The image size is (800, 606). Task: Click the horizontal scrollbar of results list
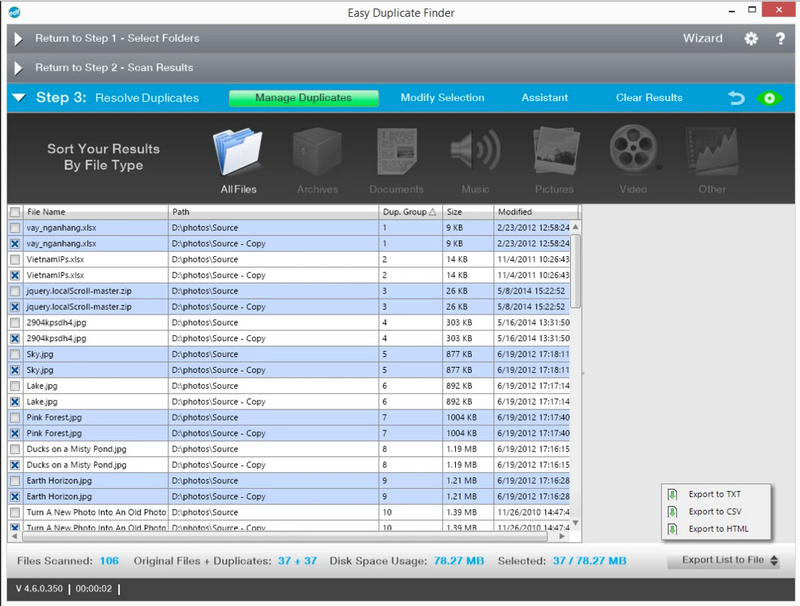(x=285, y=537)
